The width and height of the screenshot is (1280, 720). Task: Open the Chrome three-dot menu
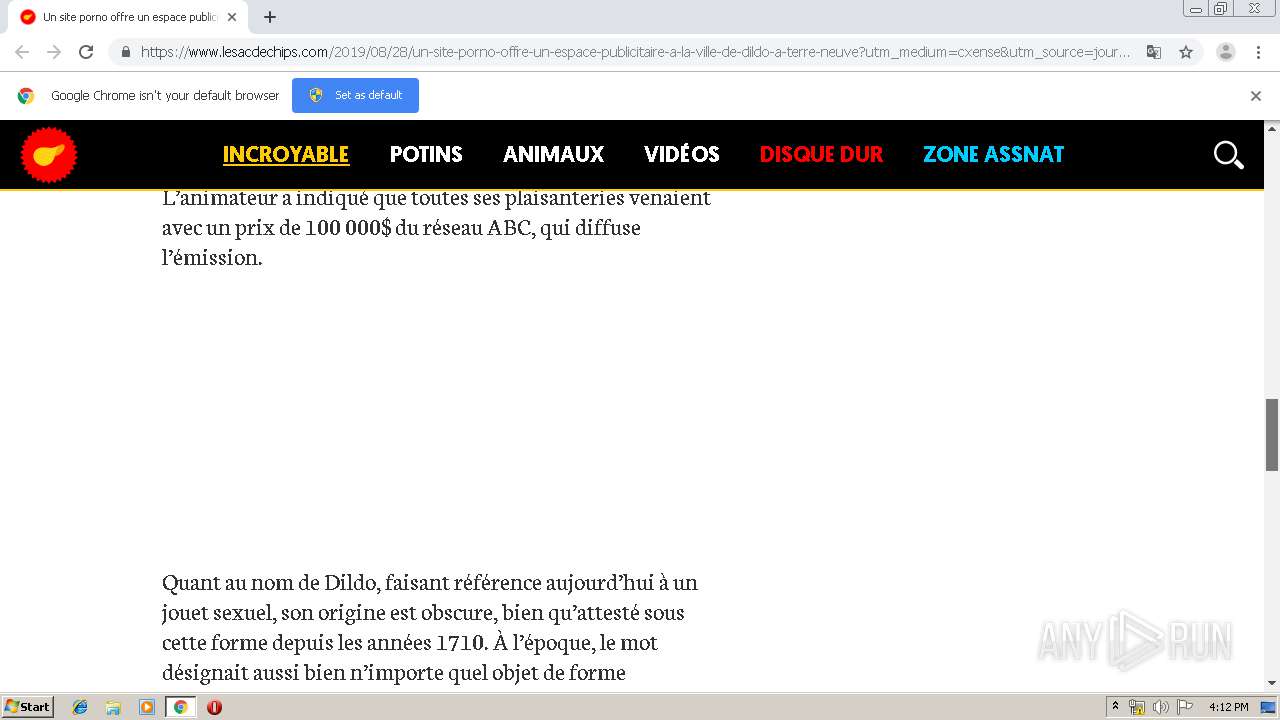click(1258, 52)
